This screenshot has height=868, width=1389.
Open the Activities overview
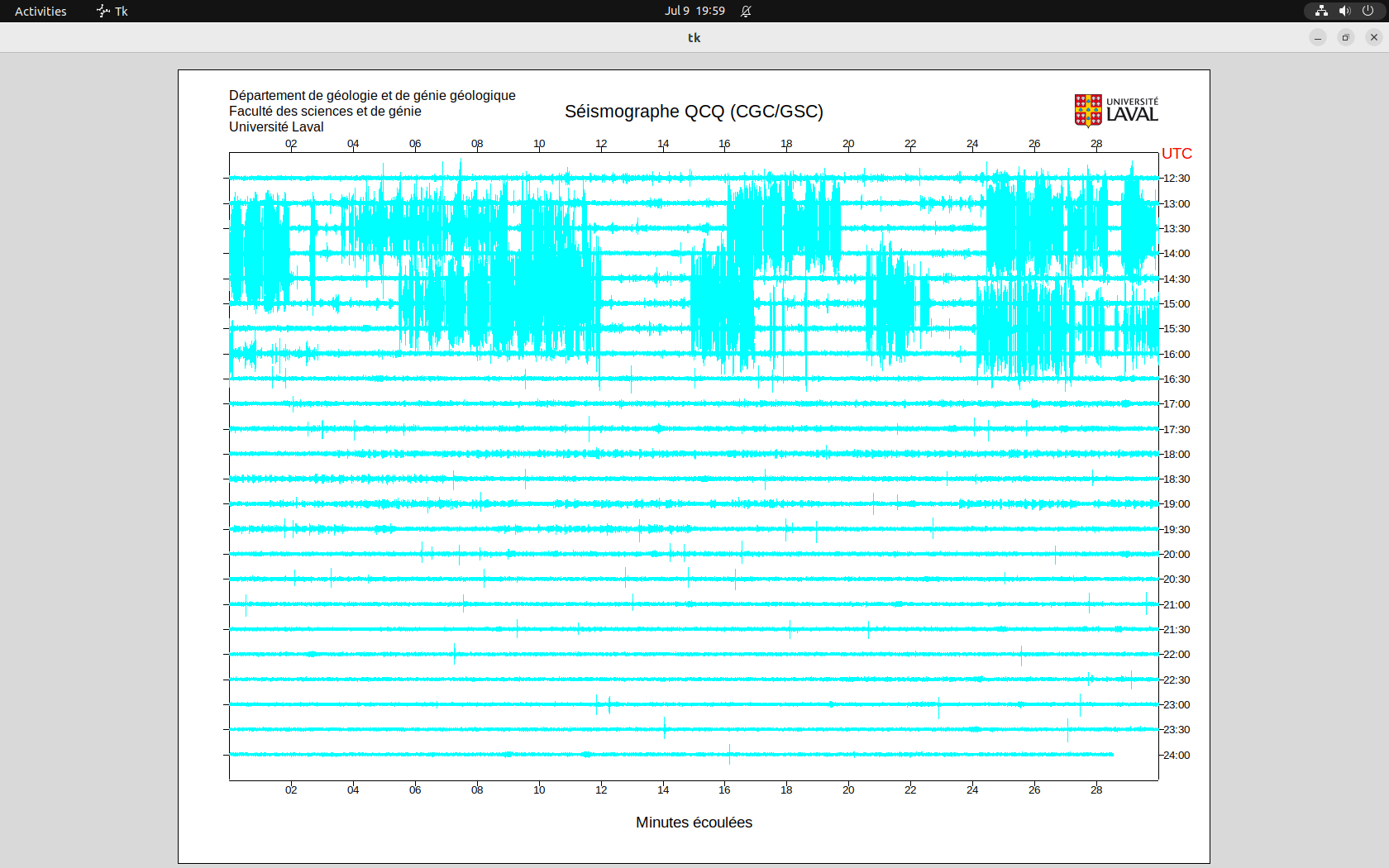pos(41,11)
